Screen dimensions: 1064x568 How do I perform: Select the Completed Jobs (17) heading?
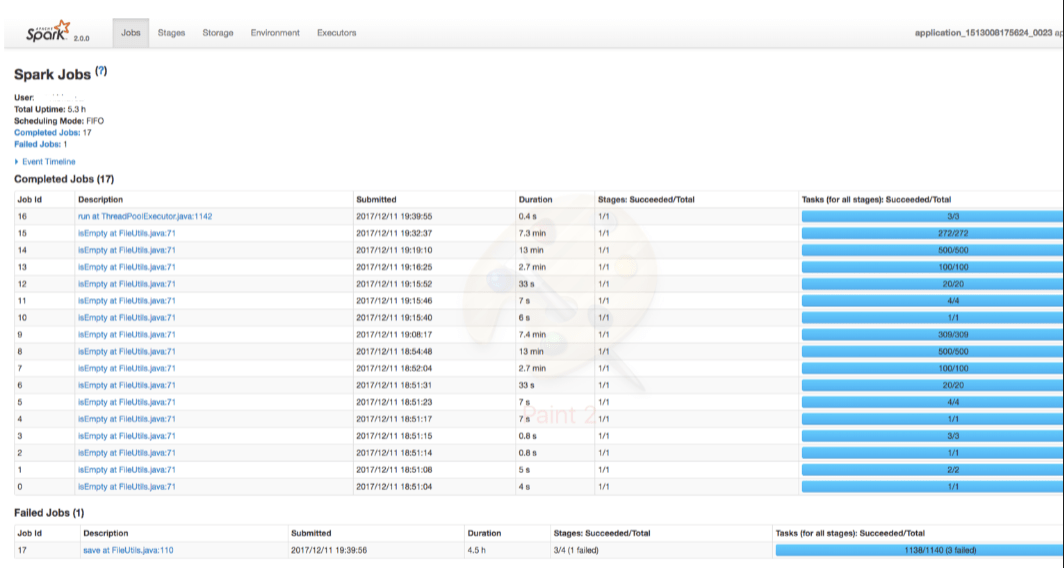[x=64, y=179]
